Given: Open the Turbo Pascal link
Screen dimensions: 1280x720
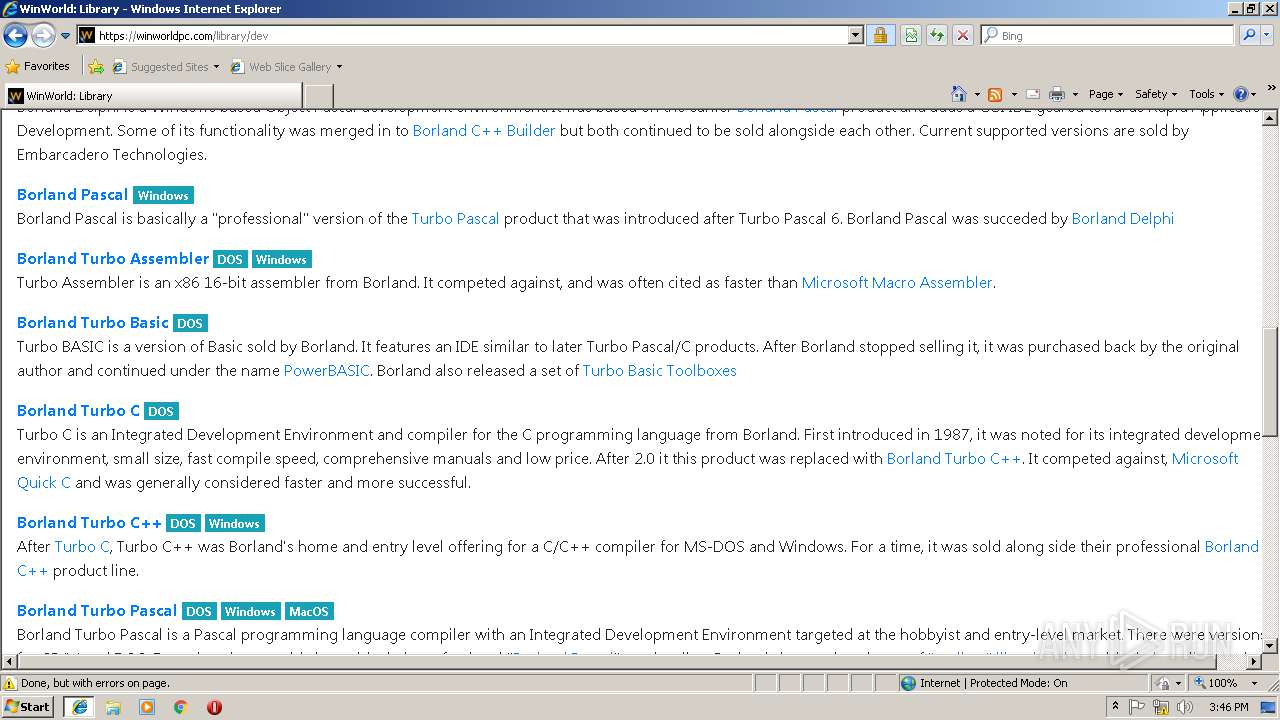Looking at the screenshot, I should coord(455,218).
